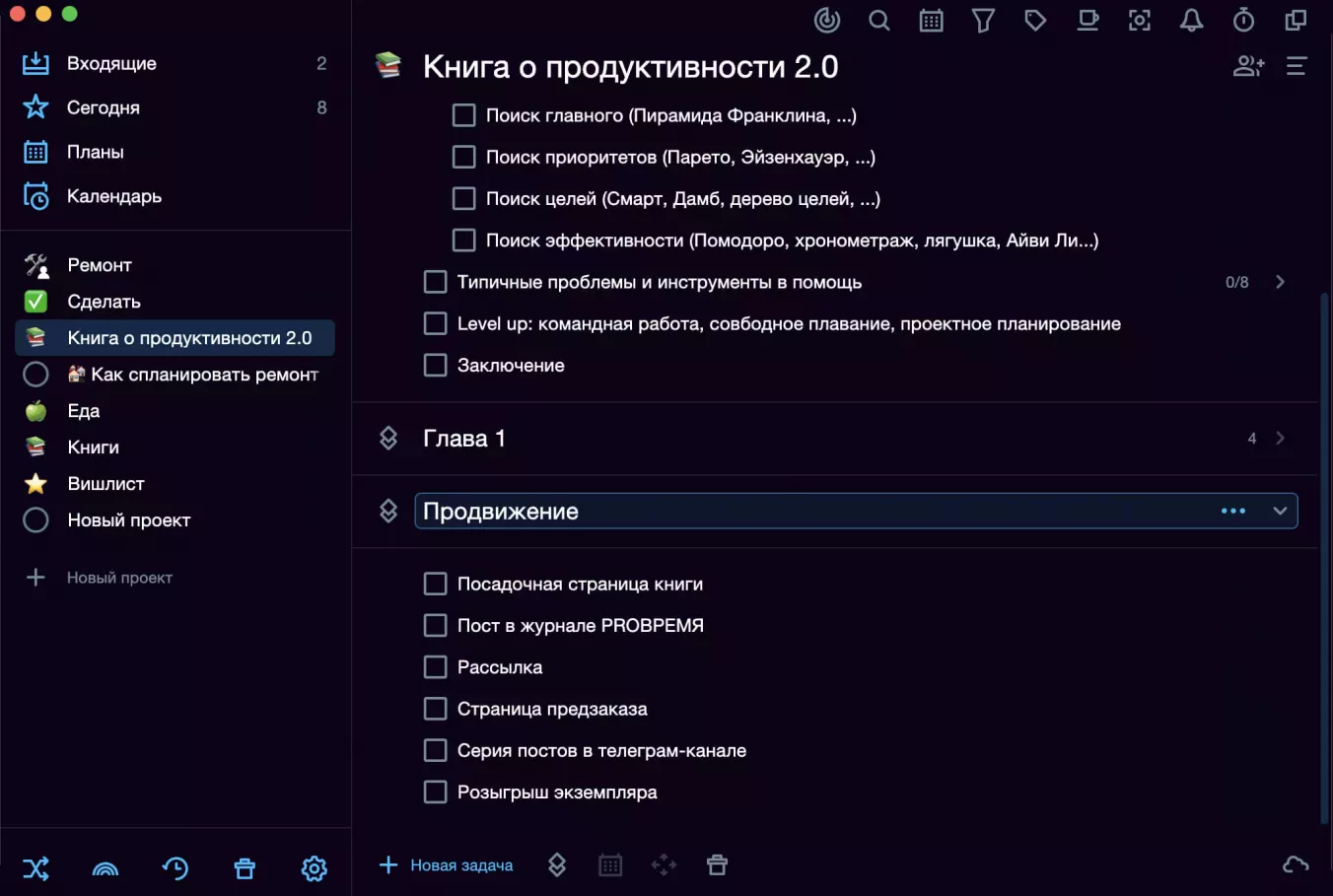
Task: Expand subtasks of Типичные проблемы row
Action: [x=1280, y=282]
